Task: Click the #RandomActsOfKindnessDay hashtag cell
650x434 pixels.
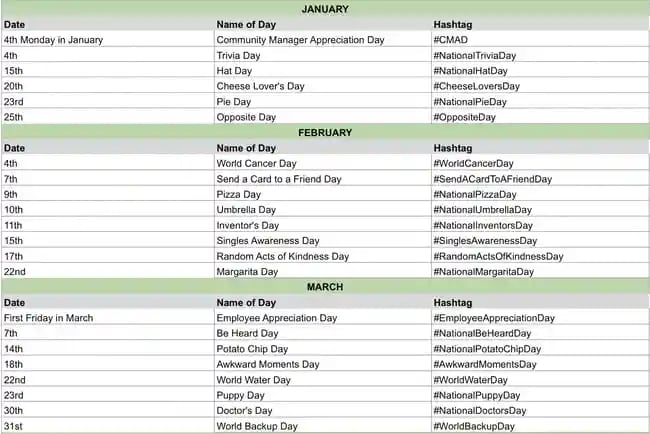Action: pyautogui.click(x=498, y=256)
